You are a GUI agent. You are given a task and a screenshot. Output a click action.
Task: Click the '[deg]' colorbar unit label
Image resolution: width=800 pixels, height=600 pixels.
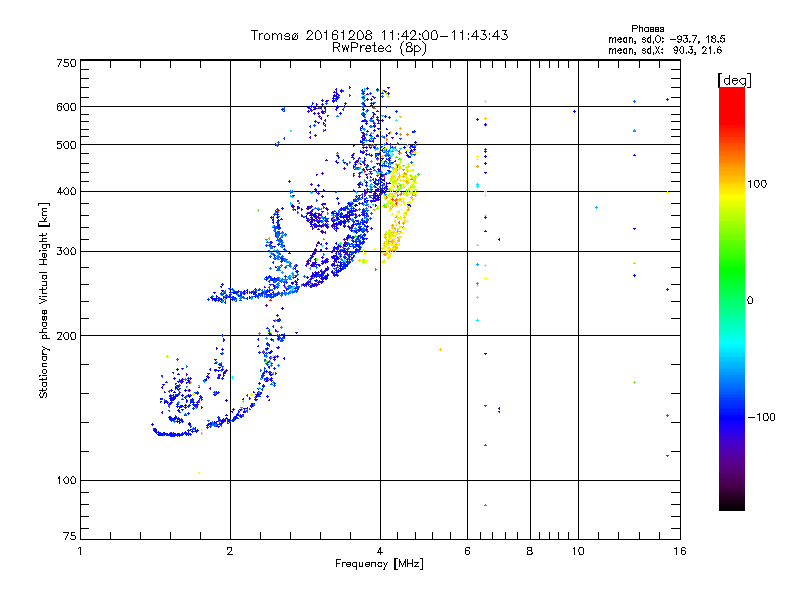(734, 80)
